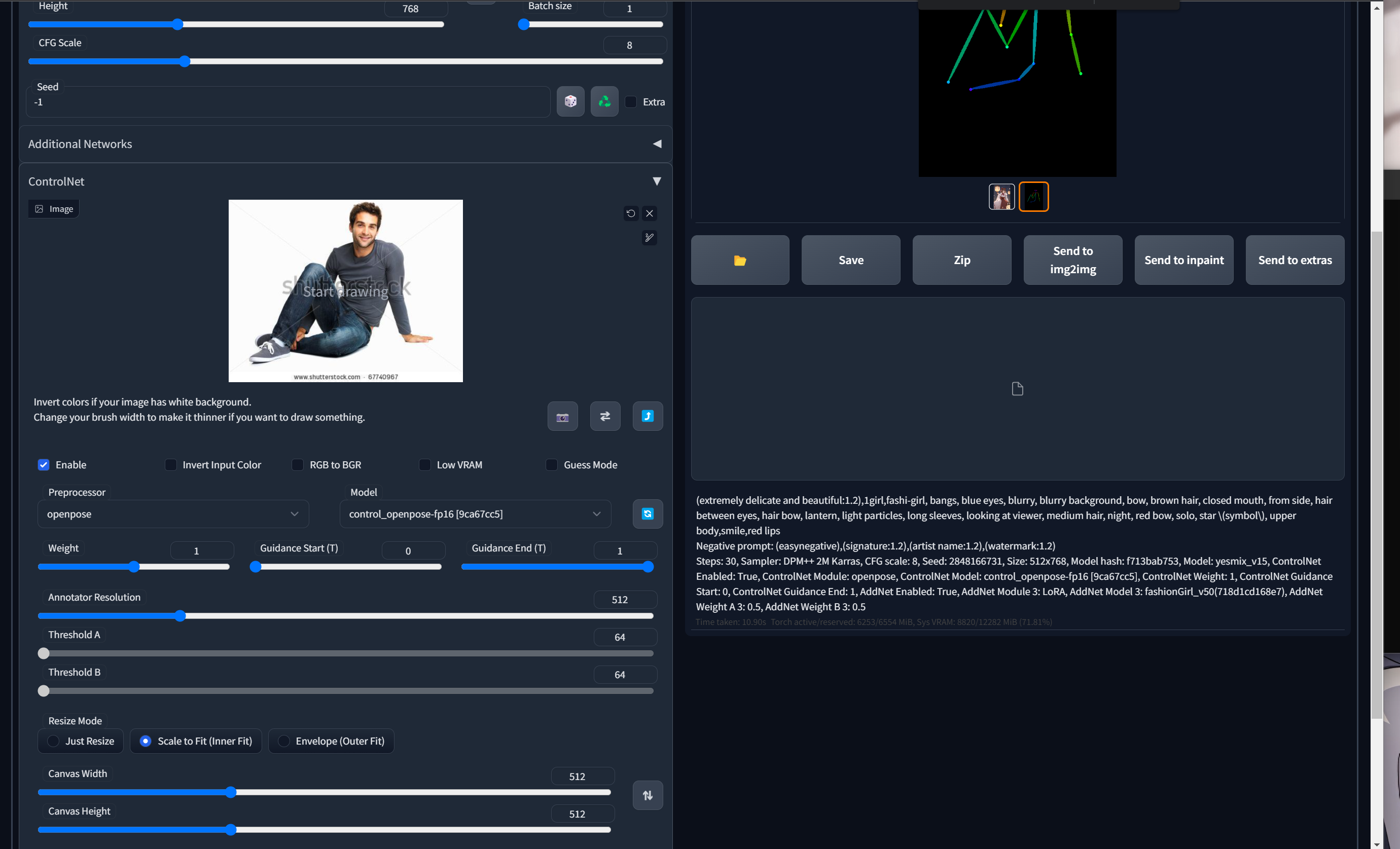Click the dice random seed icon

pos(570,101)
